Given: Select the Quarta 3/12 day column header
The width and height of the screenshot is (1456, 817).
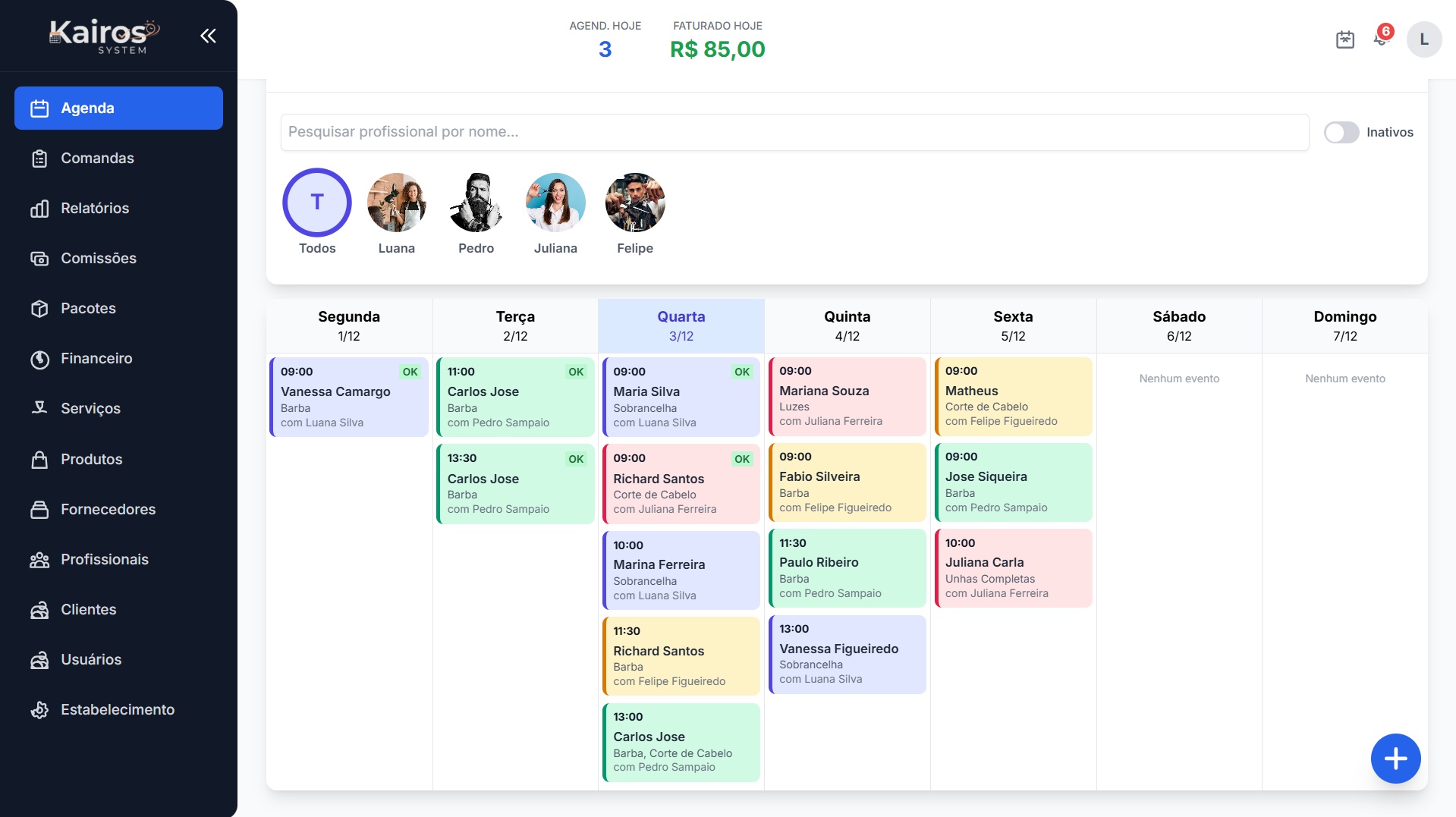Looking at the screenshot, I should tap(681, 325).
